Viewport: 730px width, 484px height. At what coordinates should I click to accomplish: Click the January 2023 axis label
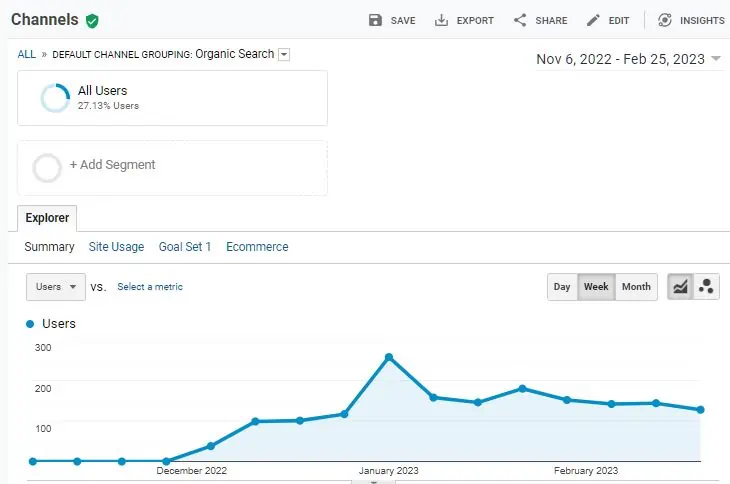pyautogui.click(x=388, y=471)
